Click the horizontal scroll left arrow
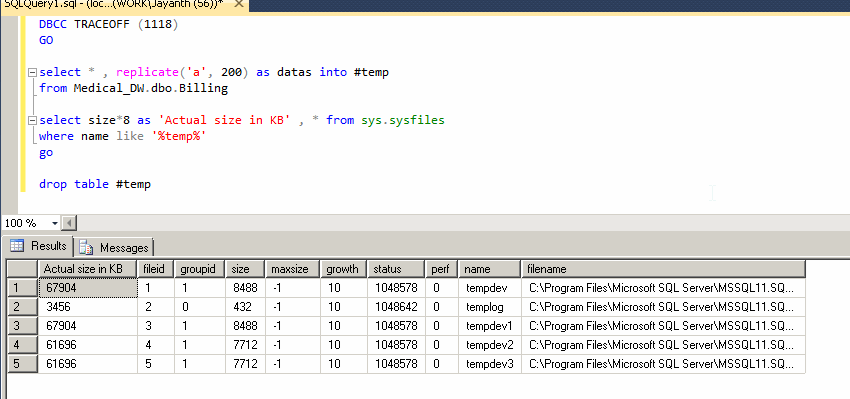Viewport: 850px width, 399px height. [x=69, y=223]
